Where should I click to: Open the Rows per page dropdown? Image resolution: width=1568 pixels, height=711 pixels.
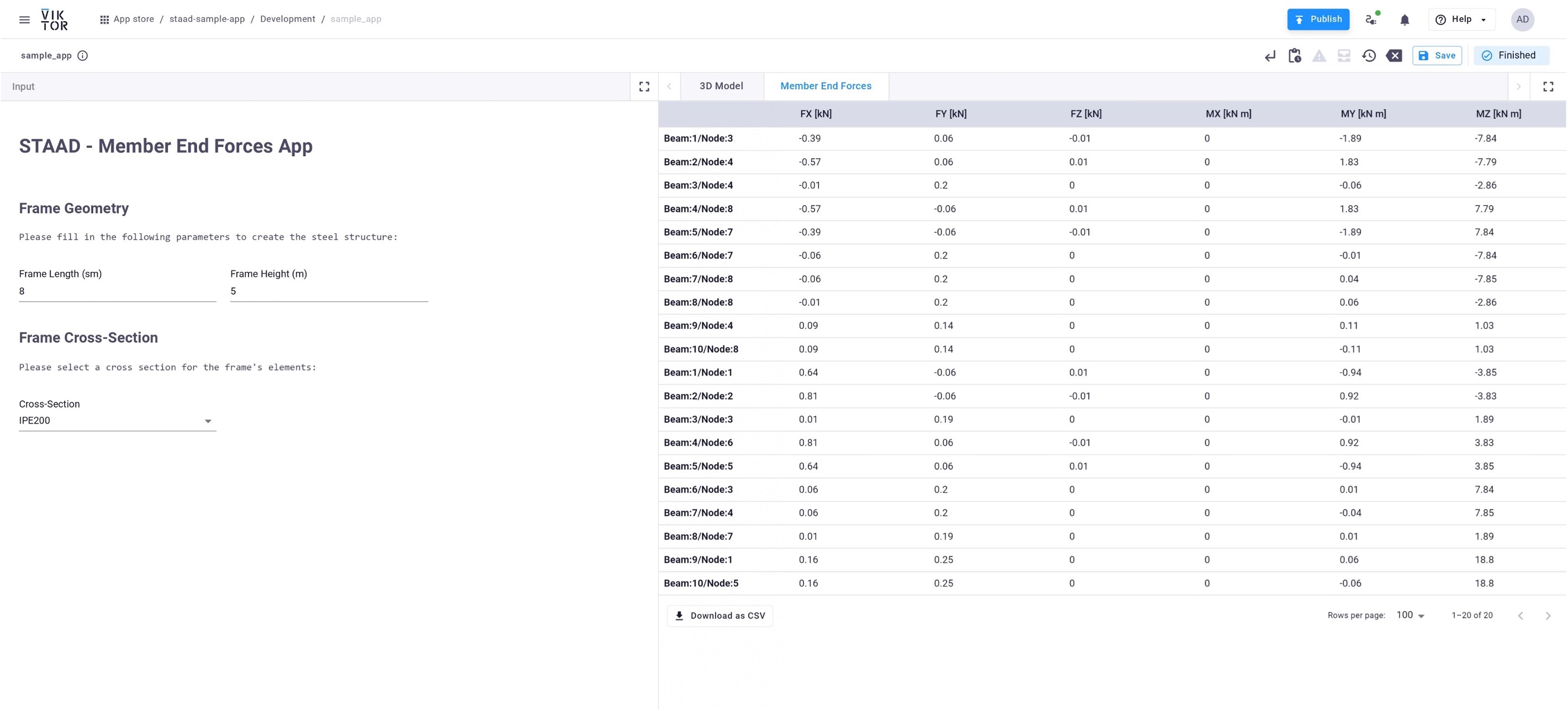1409,616
